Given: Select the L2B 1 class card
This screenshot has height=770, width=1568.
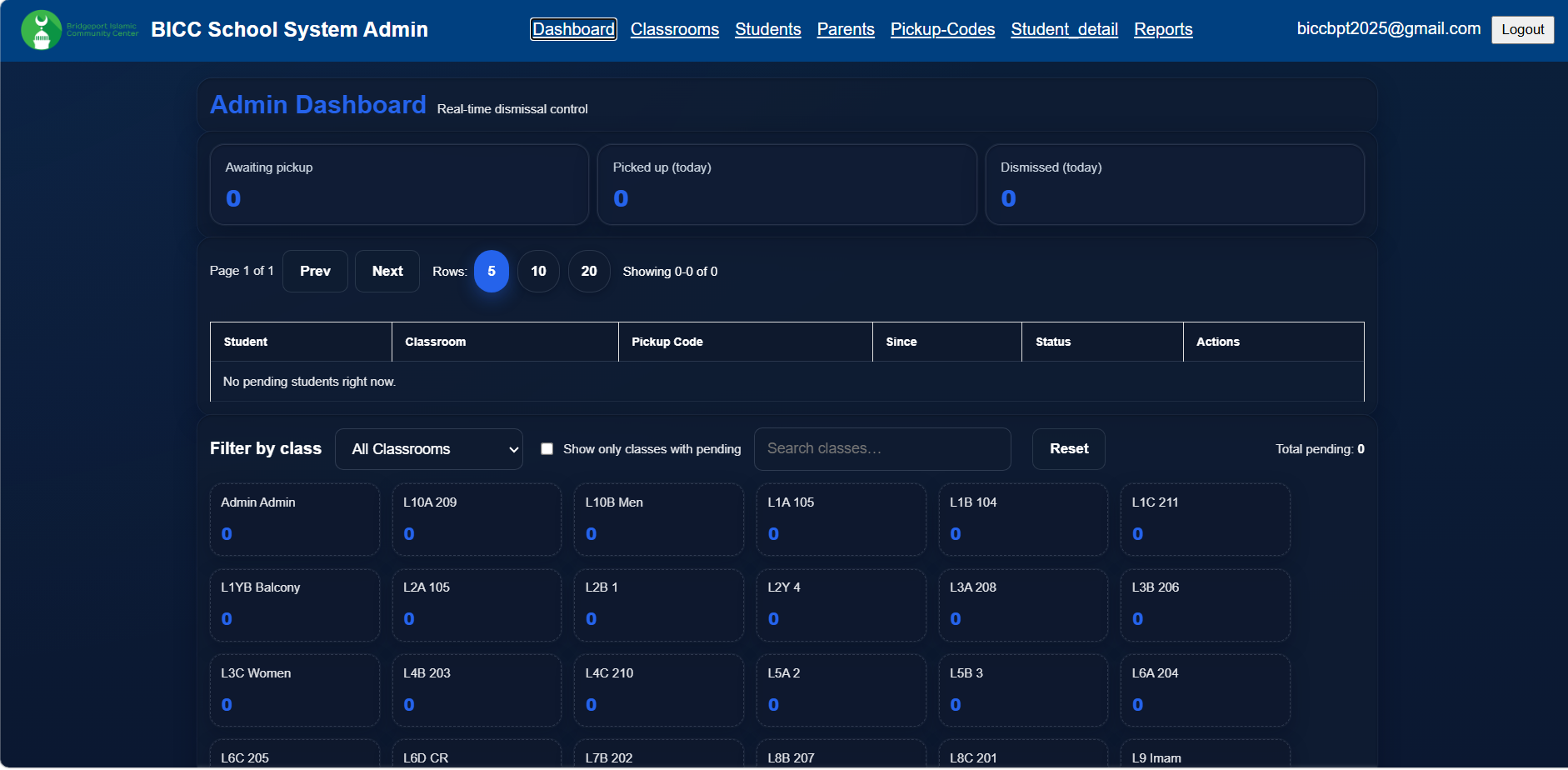Looking at the screenshot, I should click(x=659, y=605).
